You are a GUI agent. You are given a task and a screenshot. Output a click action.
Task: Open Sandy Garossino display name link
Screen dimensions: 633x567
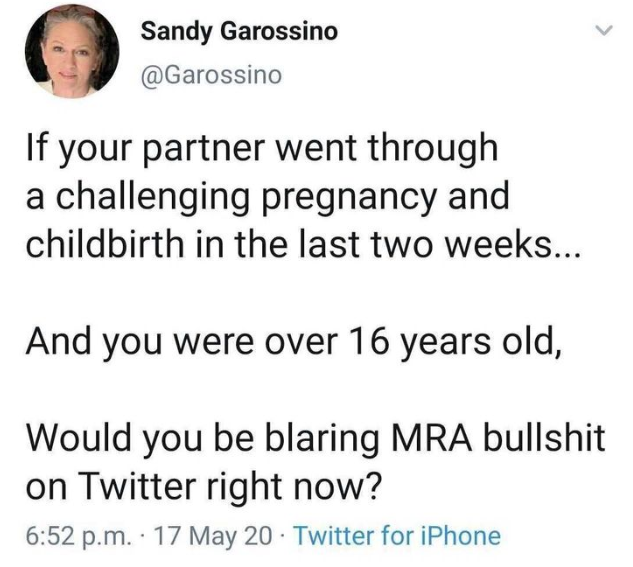point(238,31)
